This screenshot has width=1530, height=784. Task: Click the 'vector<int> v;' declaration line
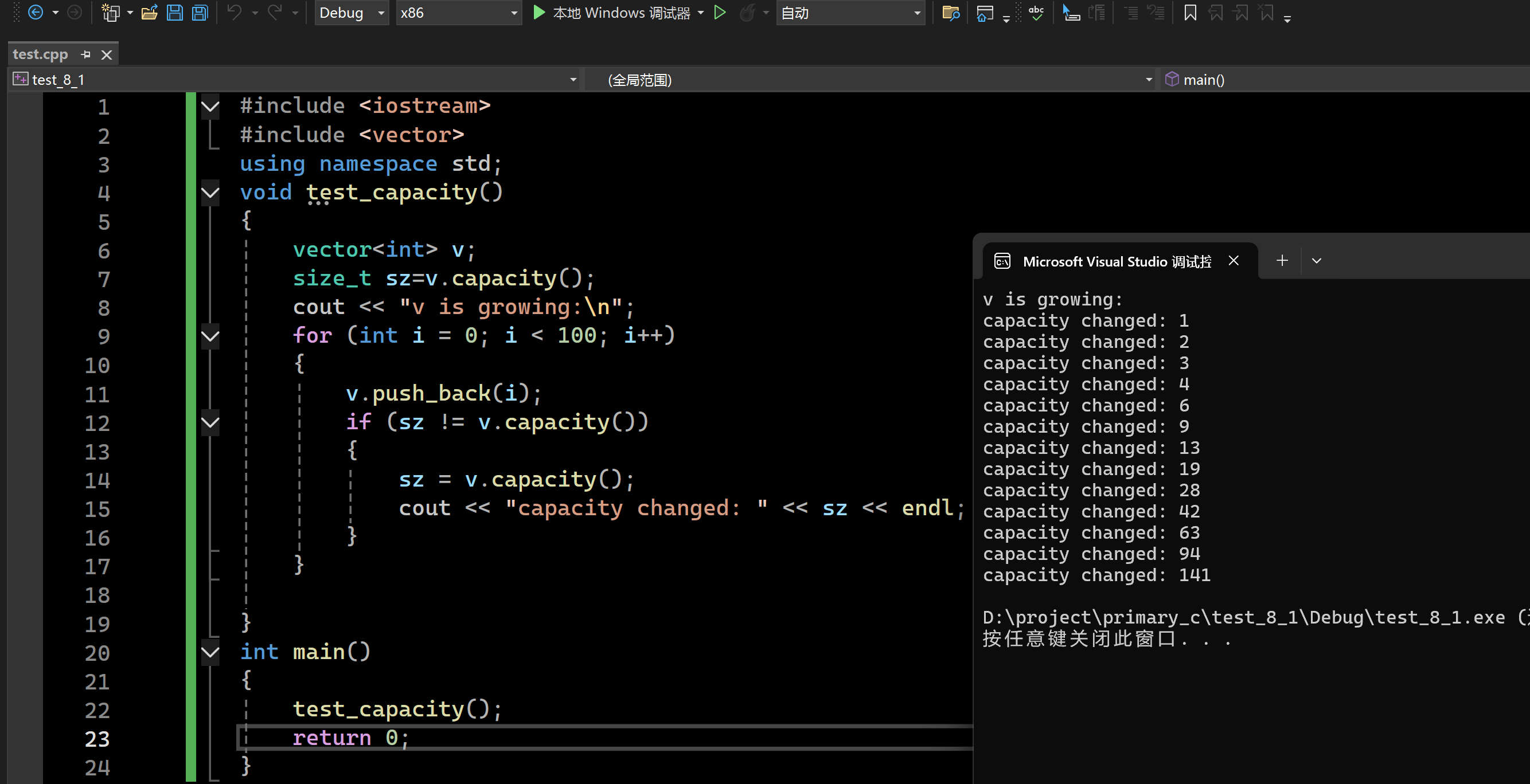pos(384,250)
